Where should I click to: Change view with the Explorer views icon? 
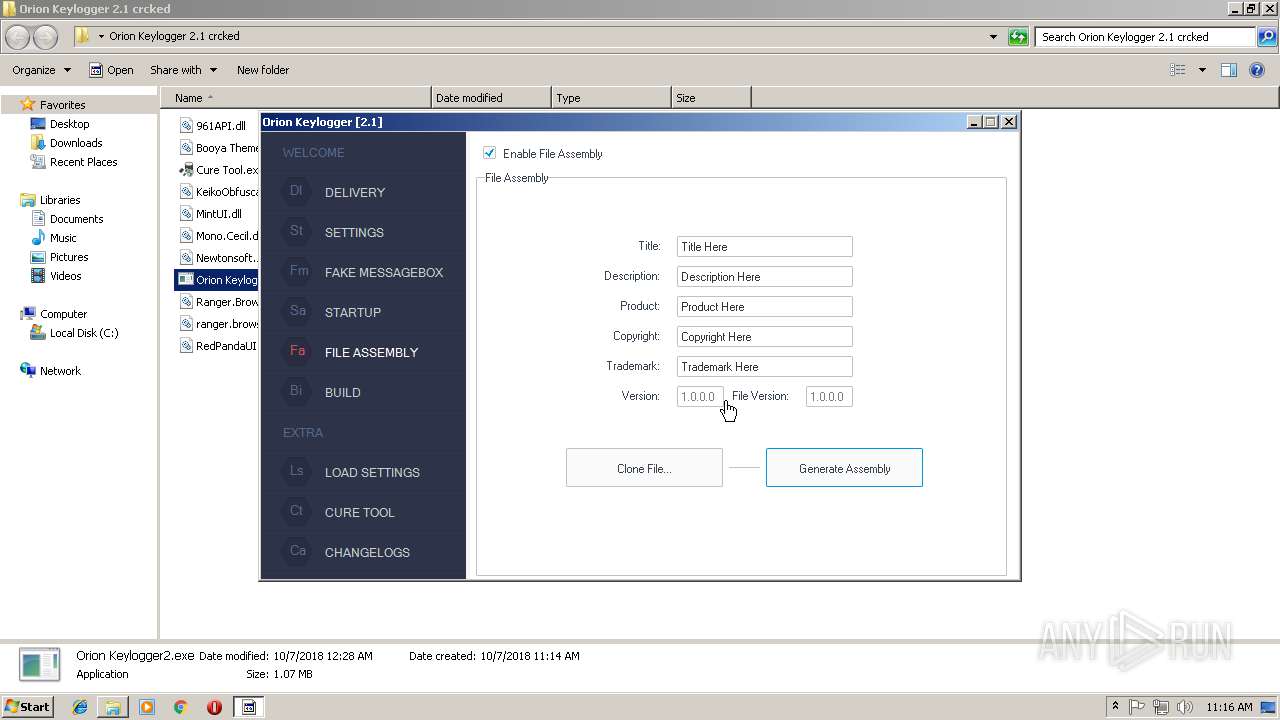pos(1178,70)
